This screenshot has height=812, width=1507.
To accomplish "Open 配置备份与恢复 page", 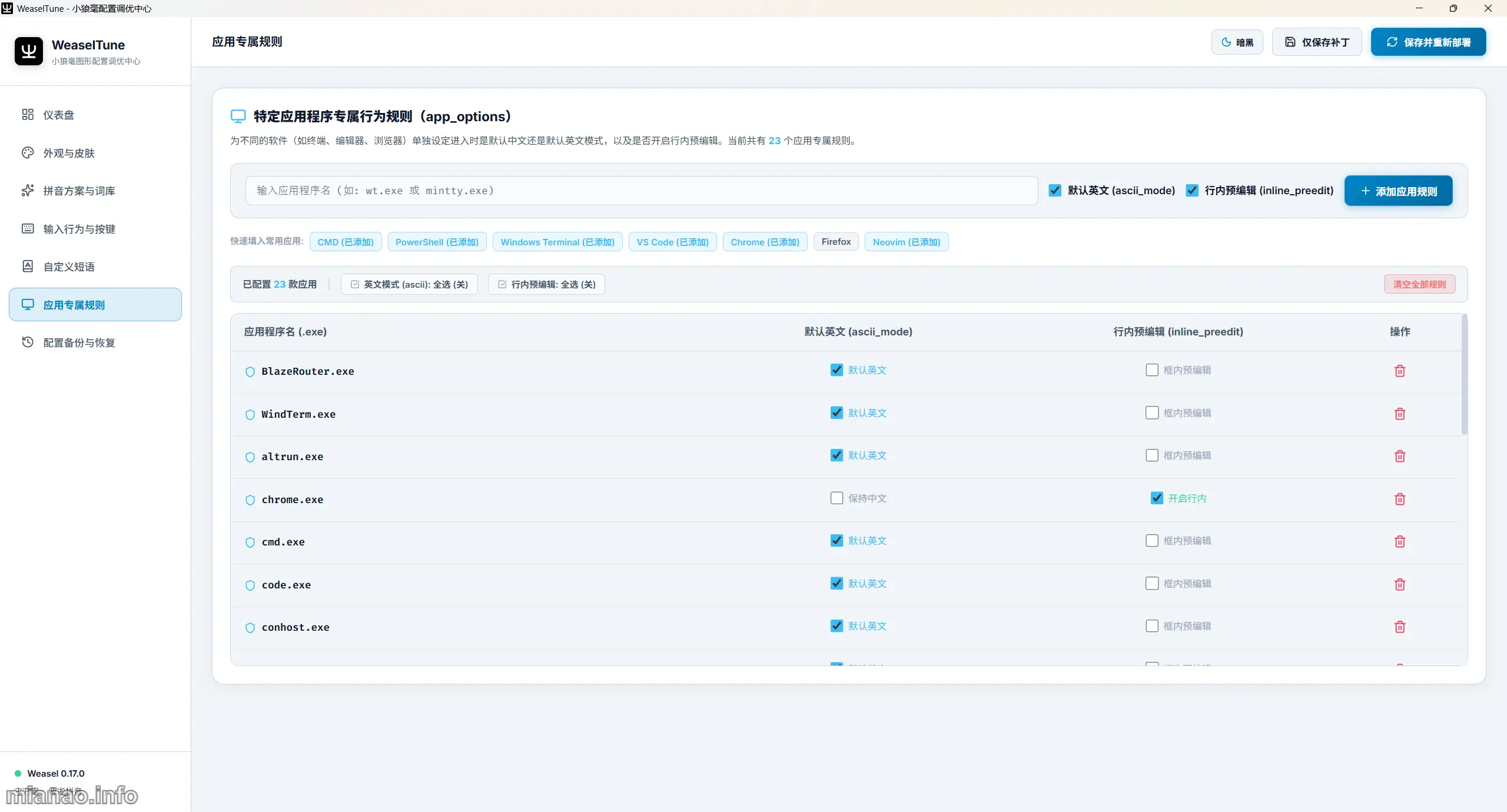I will click(95, 342).
